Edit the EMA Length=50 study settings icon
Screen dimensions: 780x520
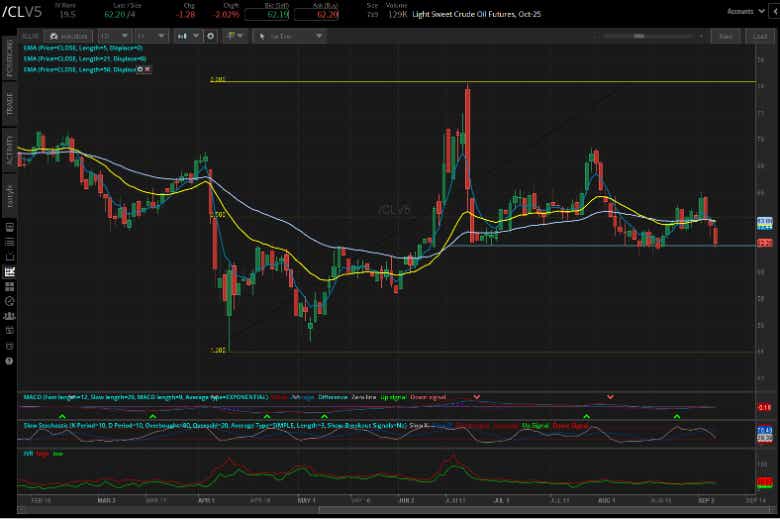(140, 69)
